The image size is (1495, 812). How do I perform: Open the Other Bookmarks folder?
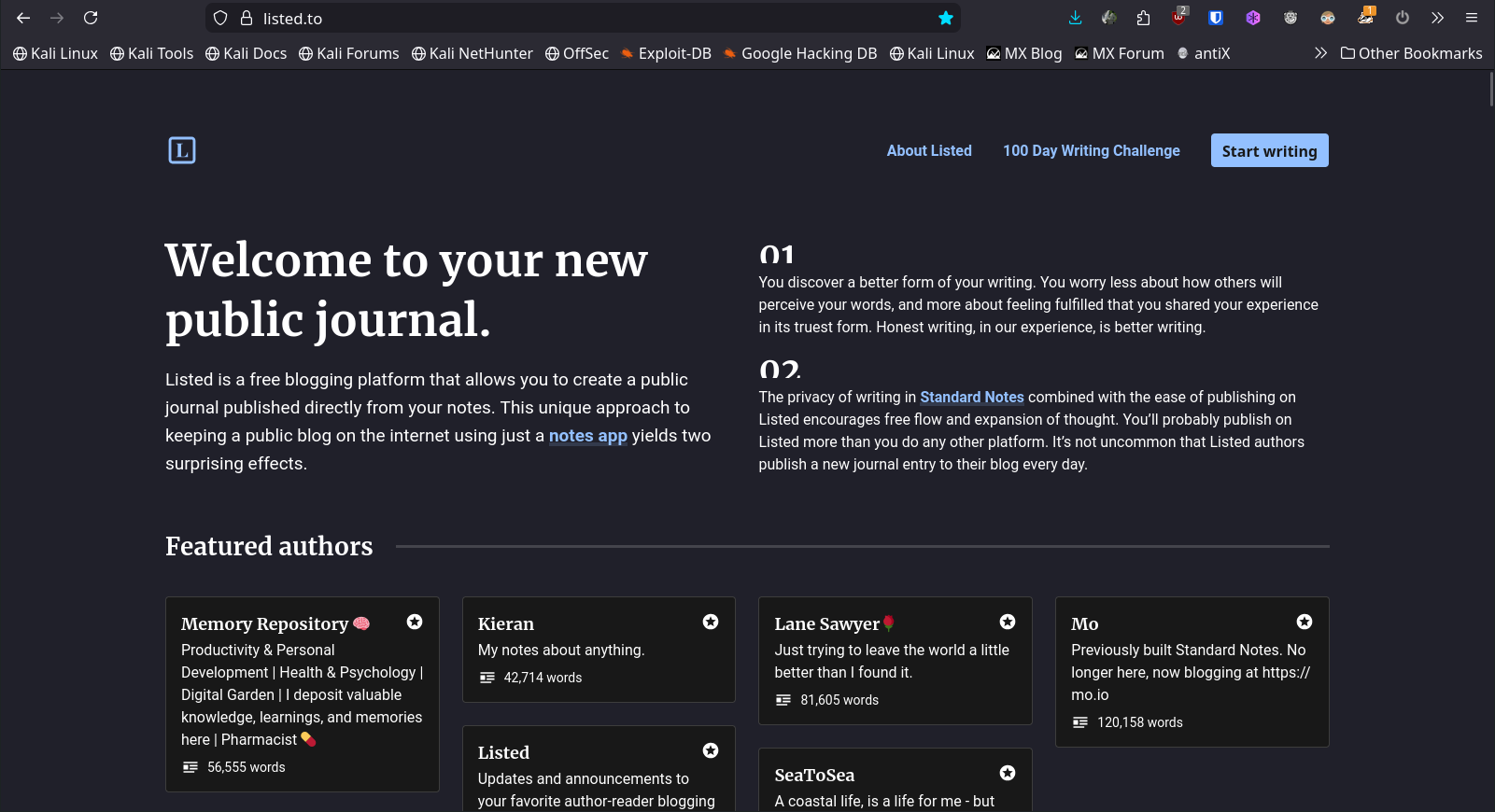pyautogui.click(x=1411, y=53)
